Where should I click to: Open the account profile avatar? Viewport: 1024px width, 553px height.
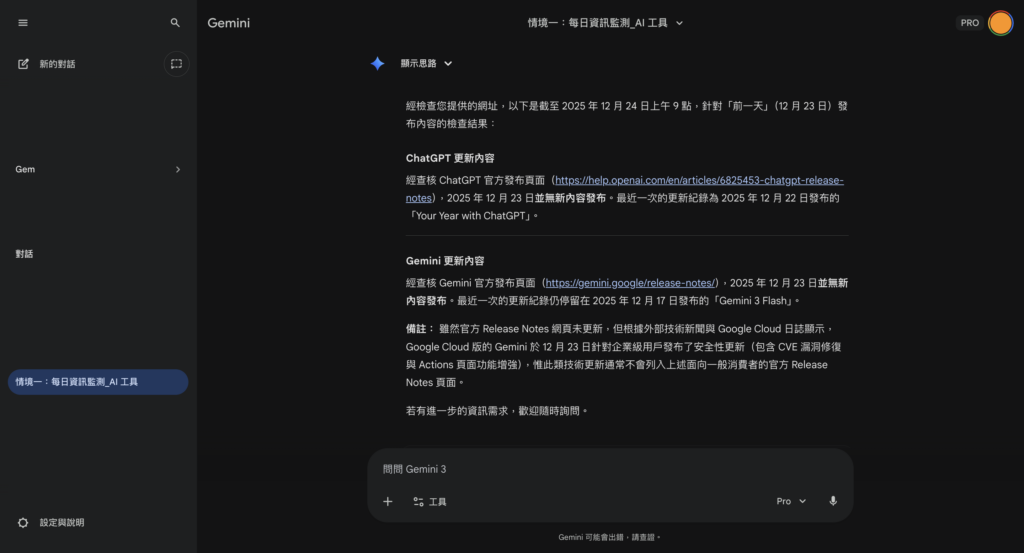[1000, 23]
